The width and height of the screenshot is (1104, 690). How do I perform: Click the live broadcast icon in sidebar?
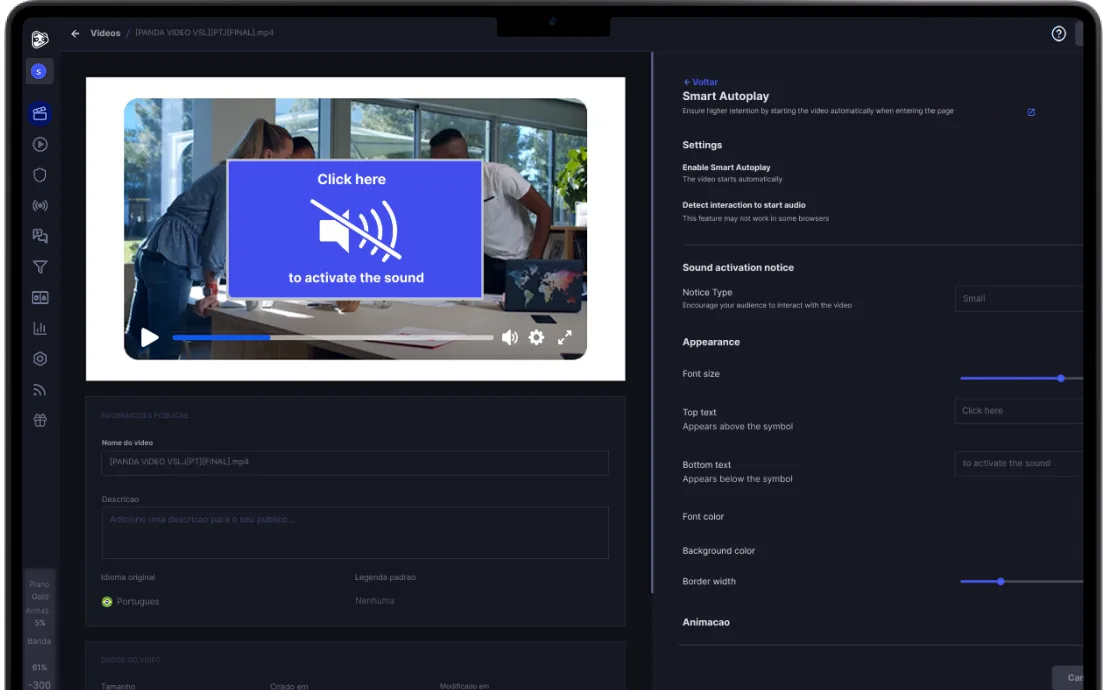39,205
